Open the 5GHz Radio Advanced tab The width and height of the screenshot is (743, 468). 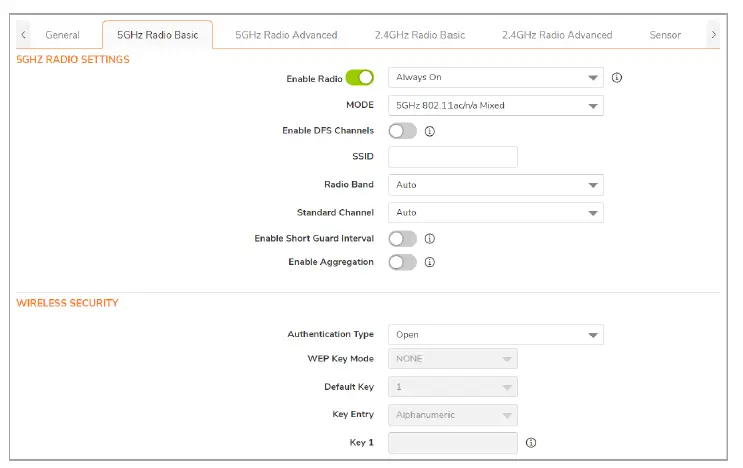click(286, 35)
